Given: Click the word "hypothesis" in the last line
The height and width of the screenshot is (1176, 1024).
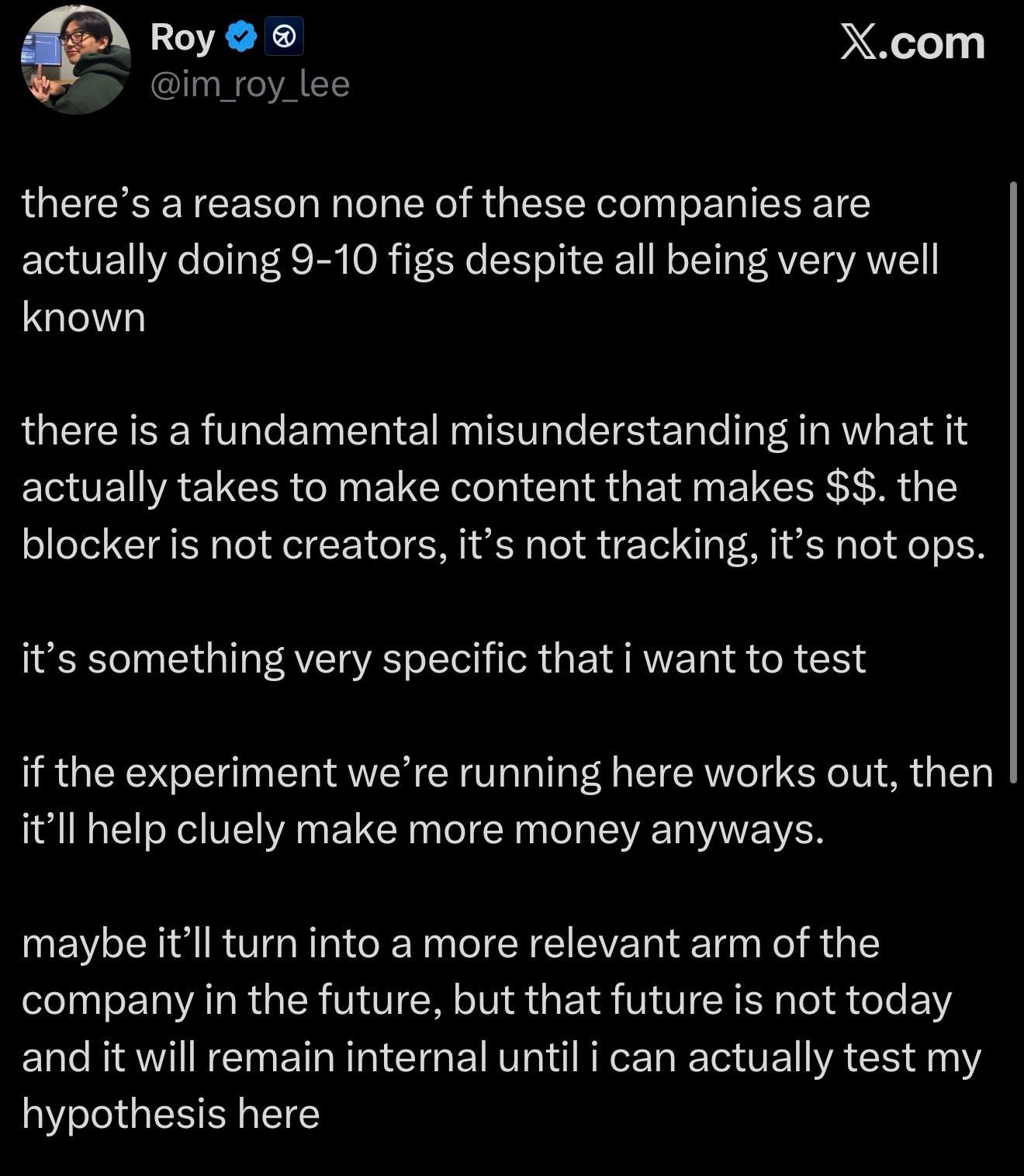Looking at the screenshot, I should [124, 1114].
